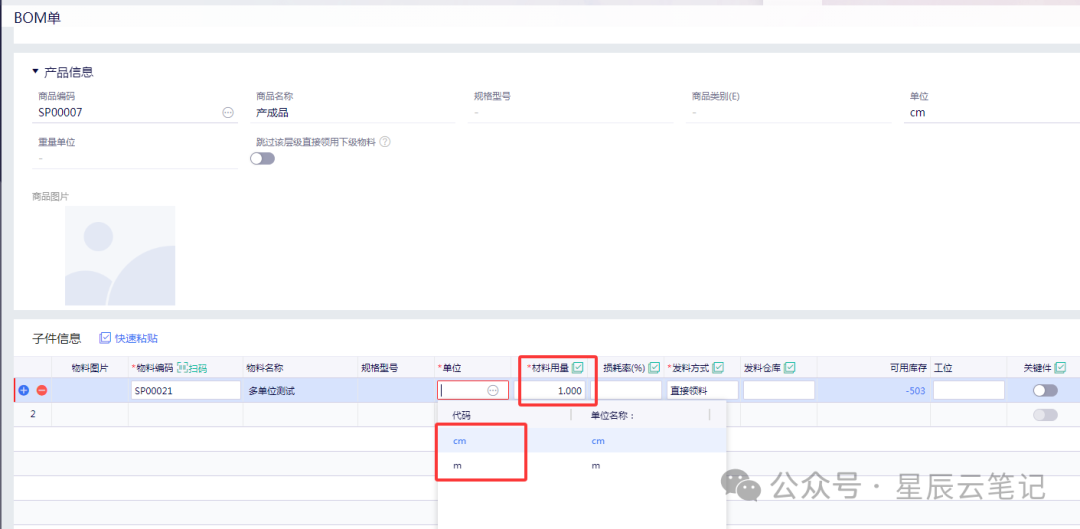Tick the 发料方式 column header checkbox
The image size is (1080, 529).
pyautogui.click(x=718, y=368)
